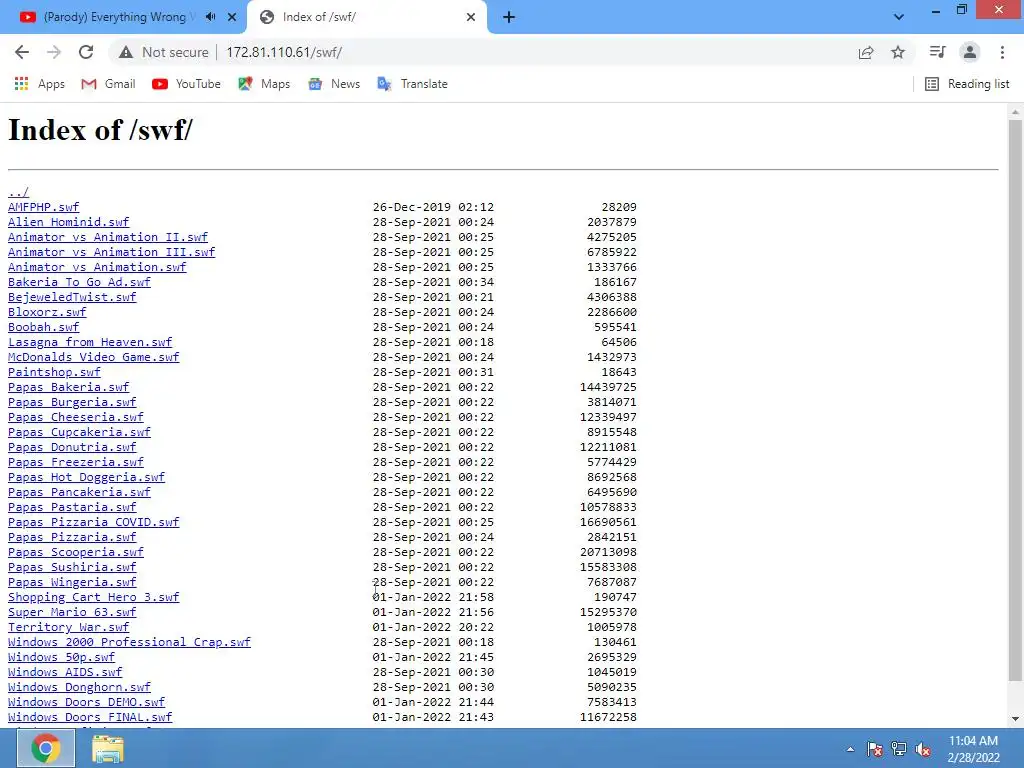
Task: Open the Chrome profile avatar
Action: tap(970, 52)
